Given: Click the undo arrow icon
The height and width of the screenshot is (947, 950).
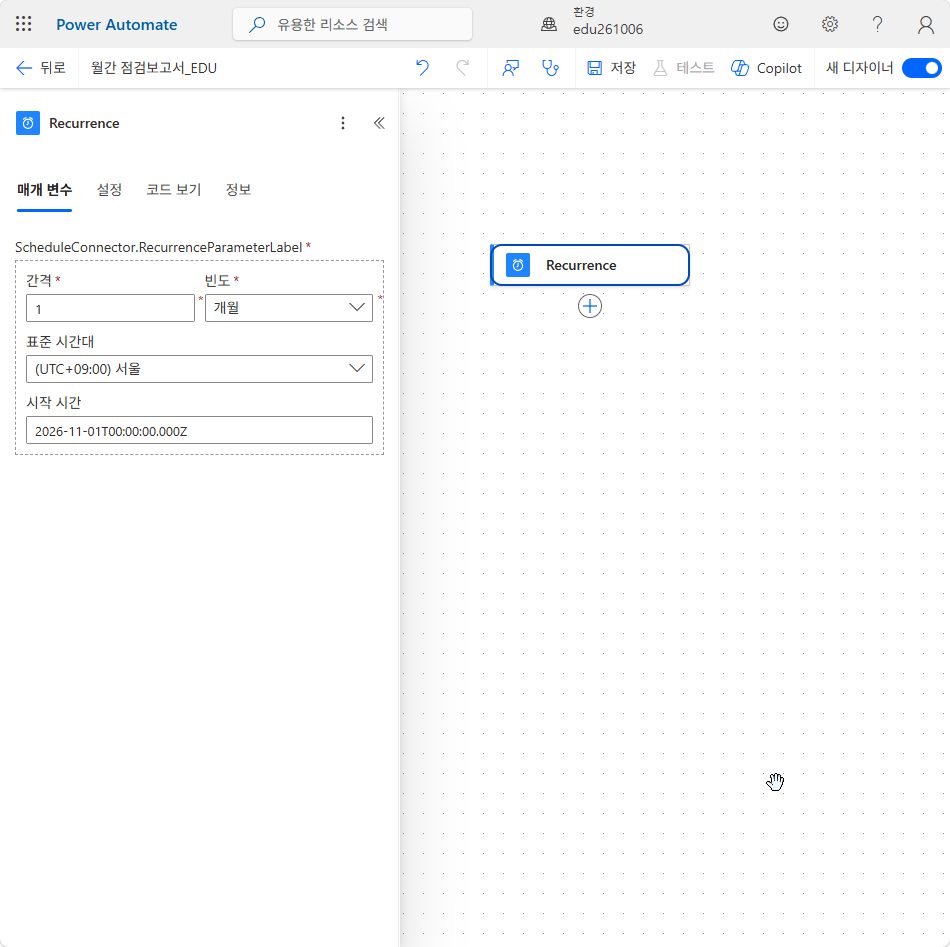Looking at the screenshot, I should (422, 68).
